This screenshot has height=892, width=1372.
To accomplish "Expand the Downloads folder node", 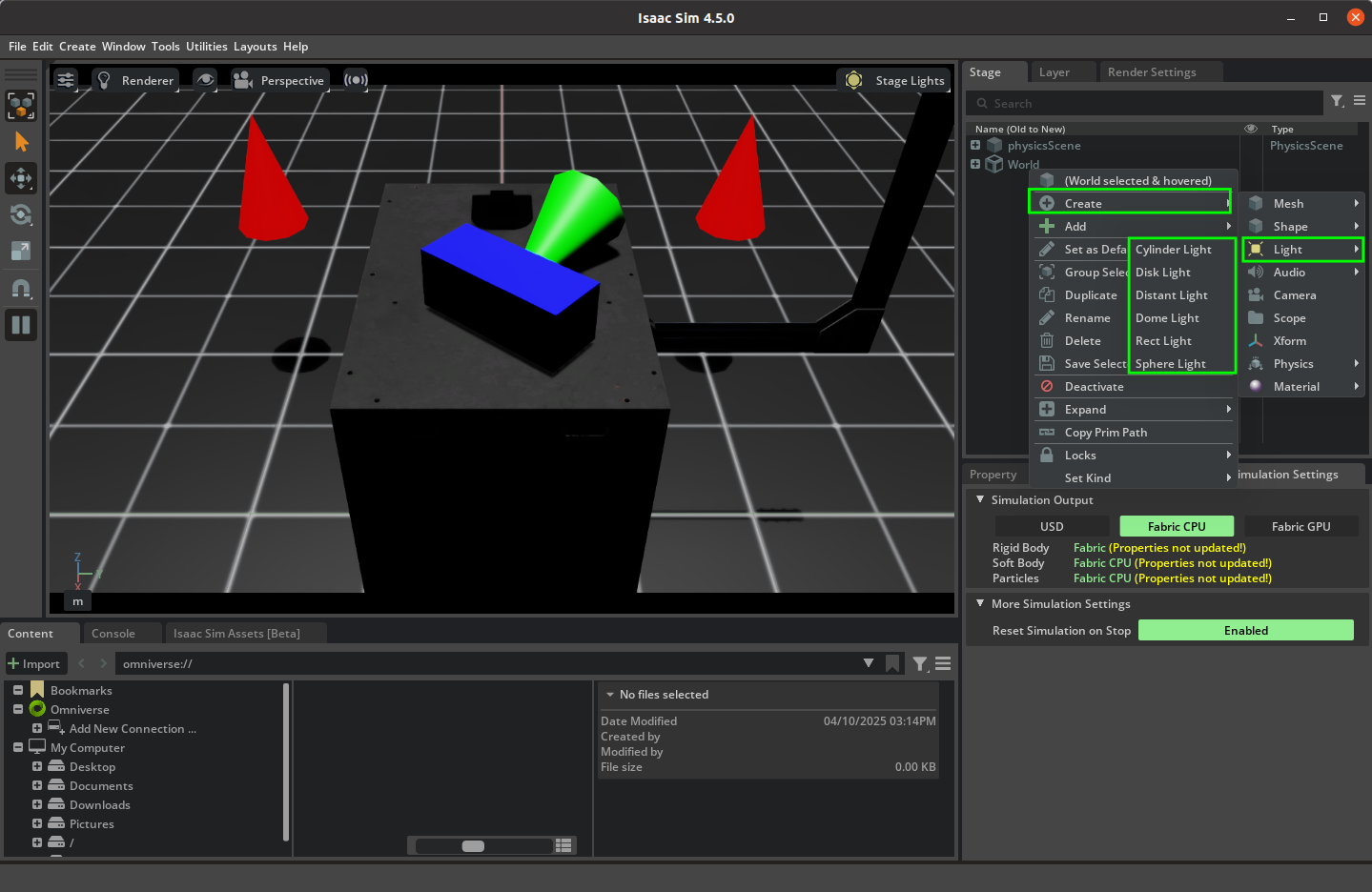I will pyautogui.click(x=37, y=804).
